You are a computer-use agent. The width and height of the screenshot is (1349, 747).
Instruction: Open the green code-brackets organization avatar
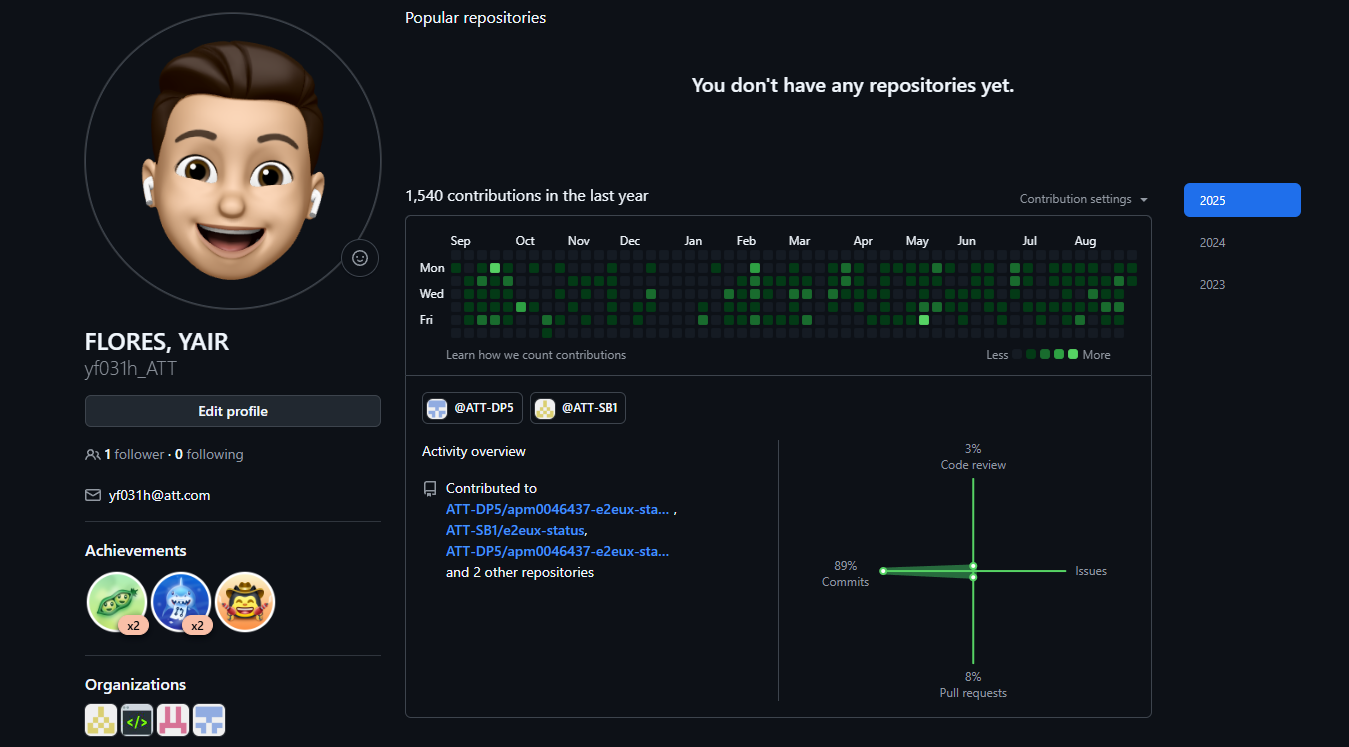(137, 720)
